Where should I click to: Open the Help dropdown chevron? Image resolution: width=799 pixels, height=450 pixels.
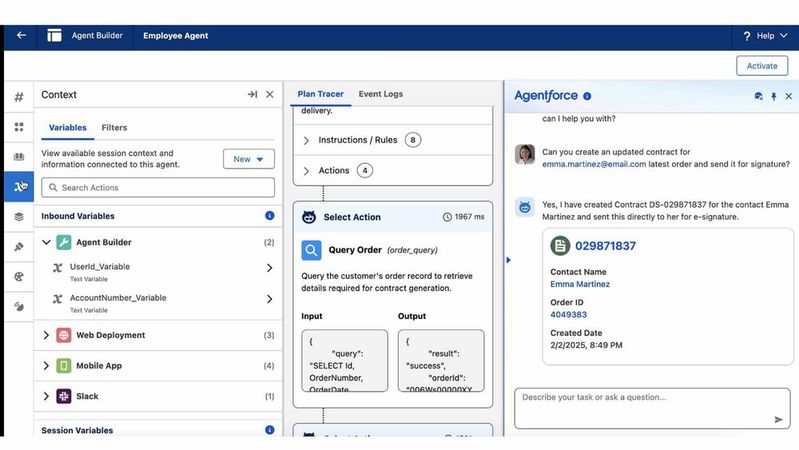click(784, 36)
